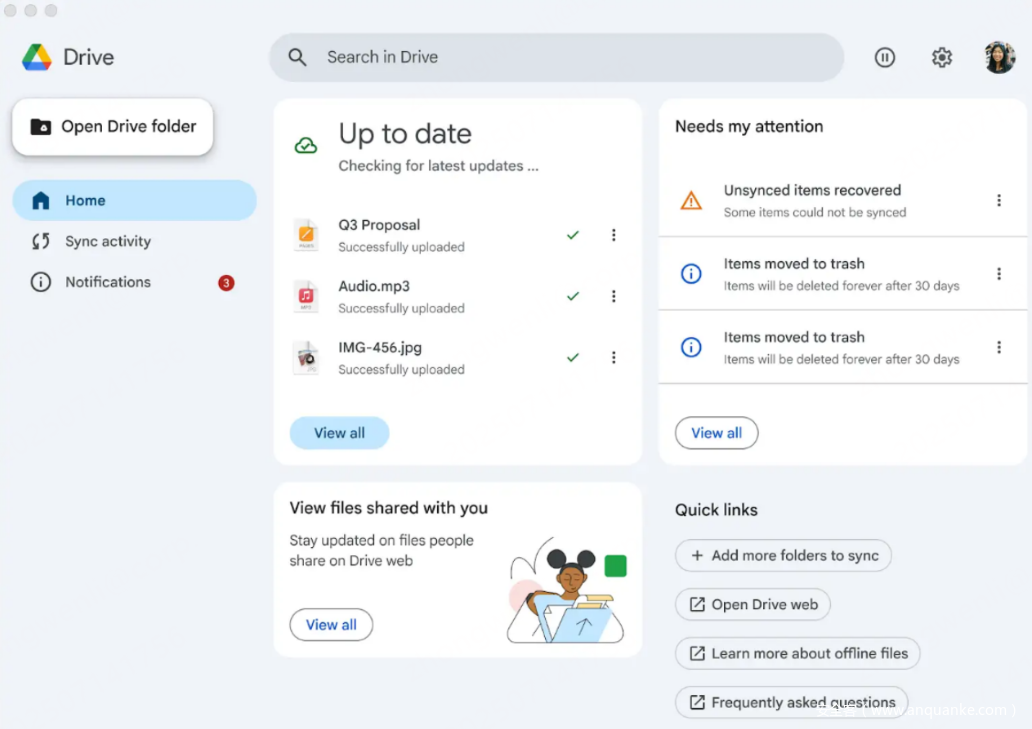This screenshot has width=1032, height=729.
Task: Click the user profile avatar
Action: point(999,58)
